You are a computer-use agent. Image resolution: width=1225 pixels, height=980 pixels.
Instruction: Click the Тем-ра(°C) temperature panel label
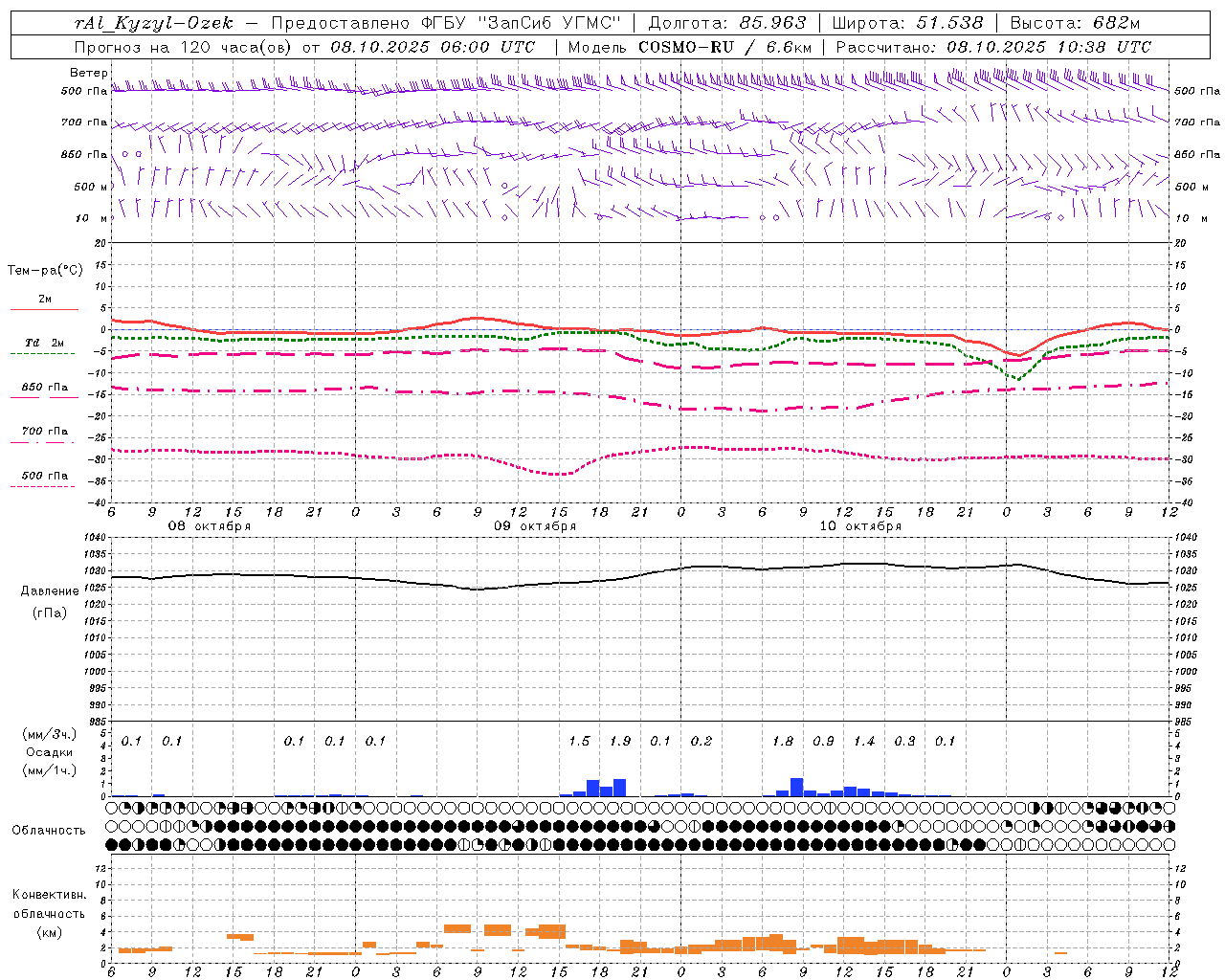click(x=45, y=271)
